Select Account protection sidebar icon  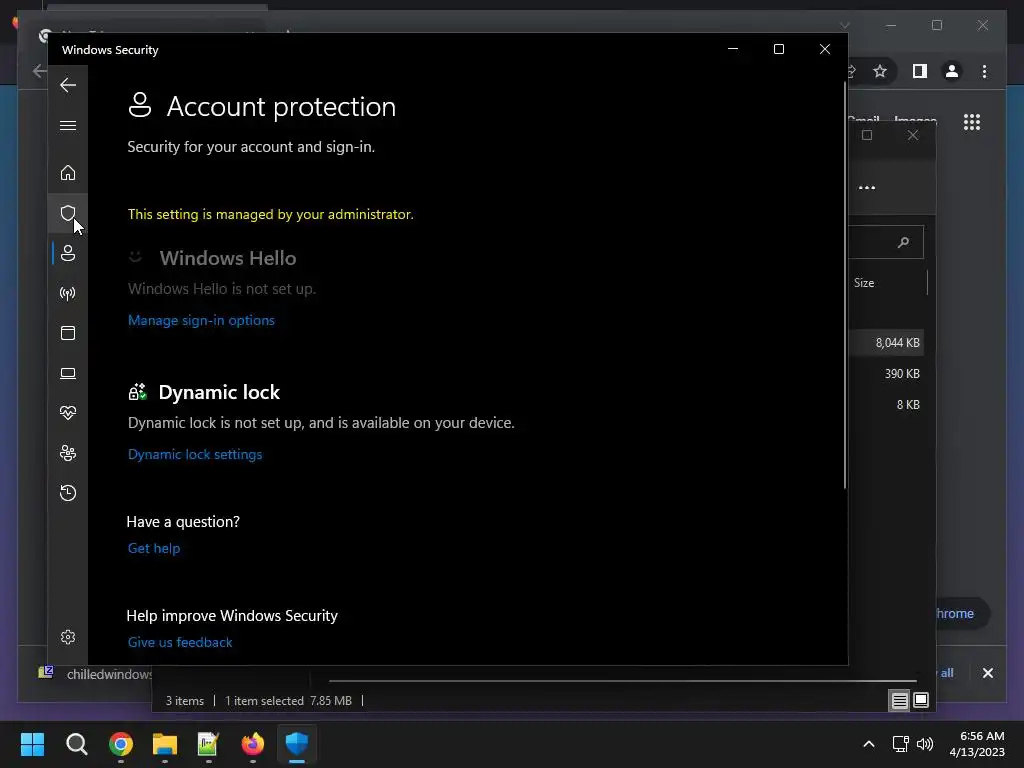pos(68,253)
